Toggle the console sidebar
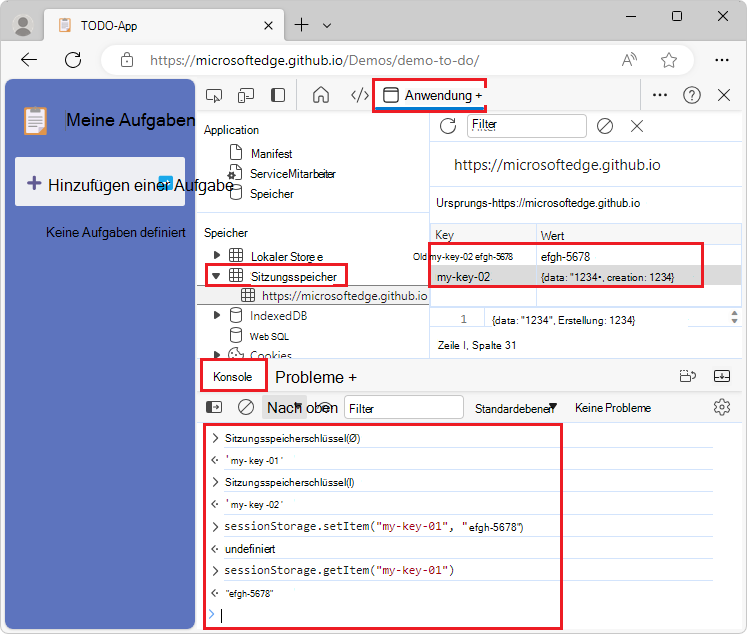 tap(214, 407)
